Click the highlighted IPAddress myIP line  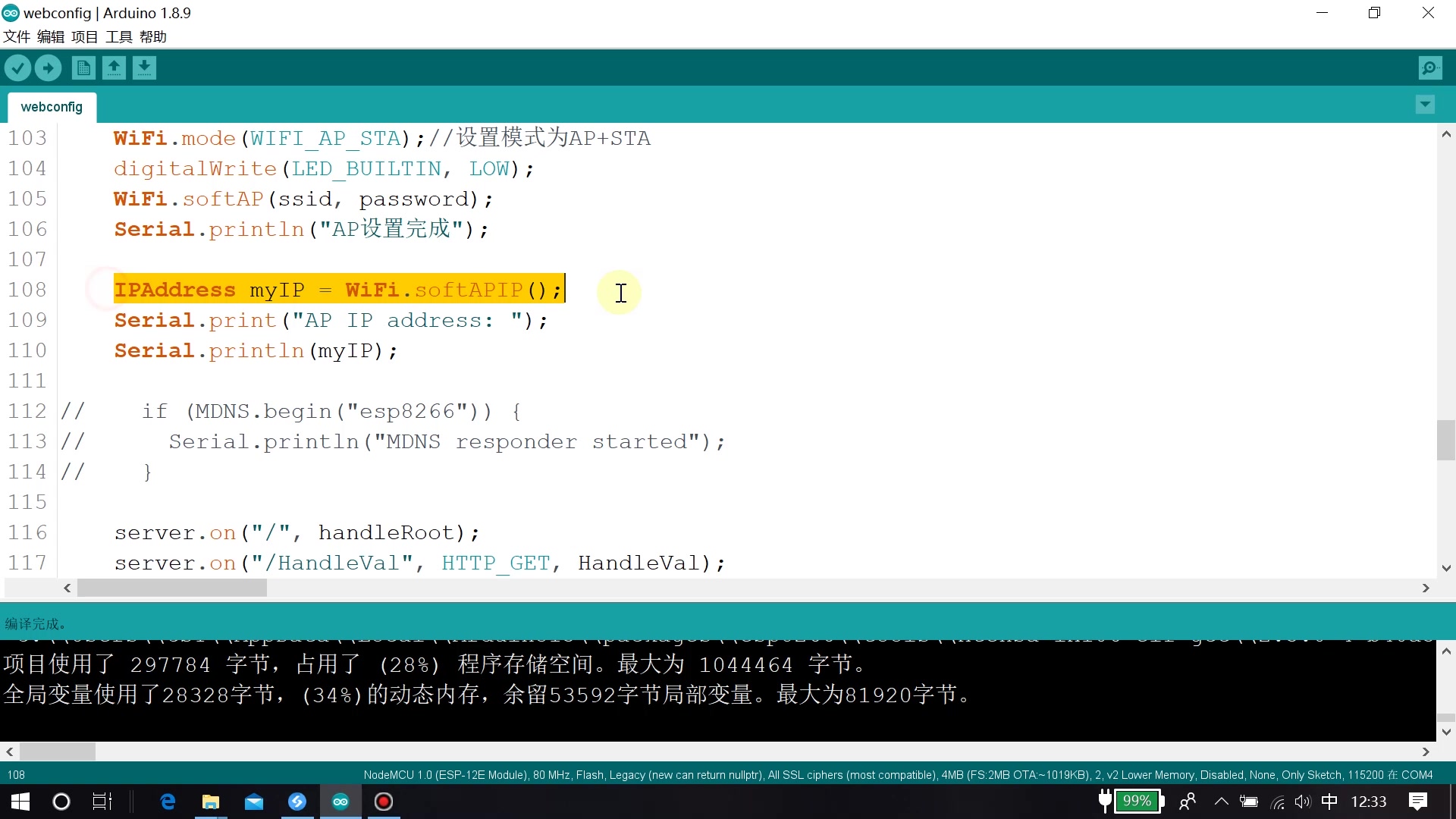(338, 290)
